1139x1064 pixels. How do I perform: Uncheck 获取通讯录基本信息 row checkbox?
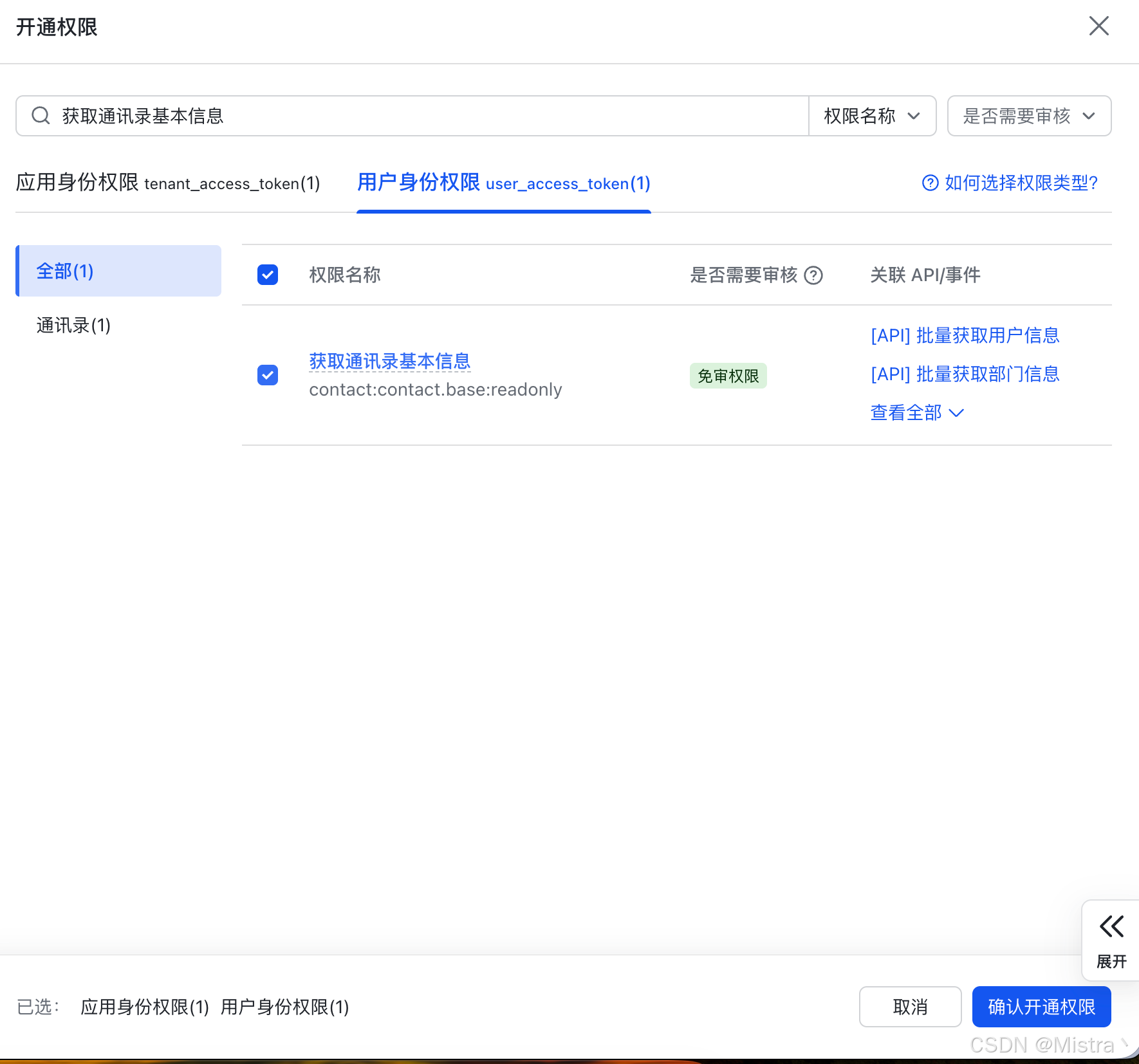click(x=267, y=375)
